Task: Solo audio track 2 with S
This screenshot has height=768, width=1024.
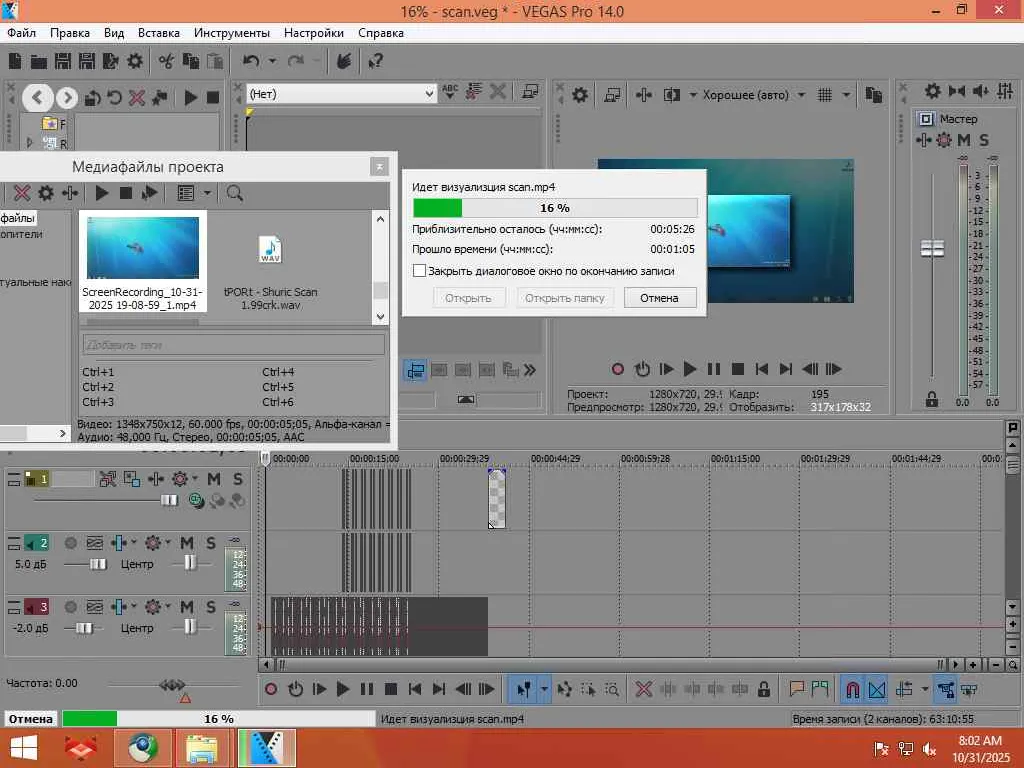Action: pos(210,543)
